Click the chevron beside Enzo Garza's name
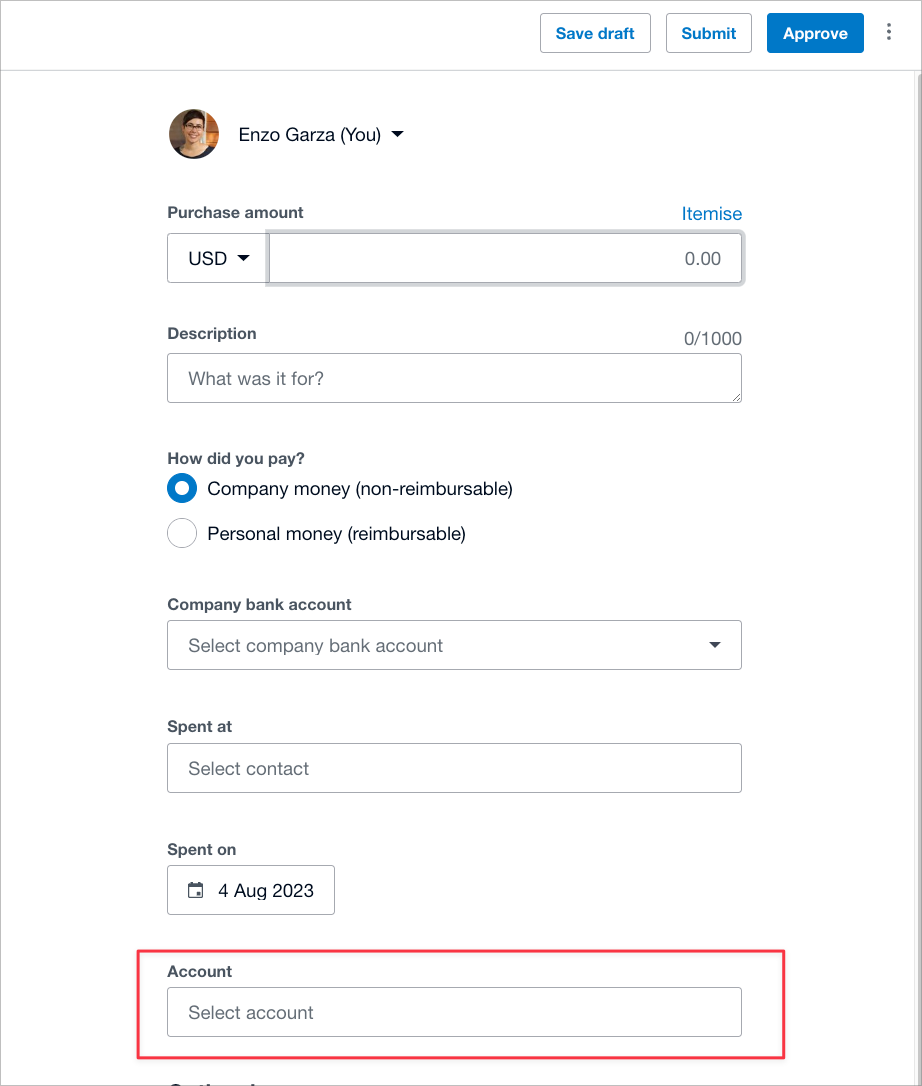This screenshot has width=922, height=1086. click(397, 134)
